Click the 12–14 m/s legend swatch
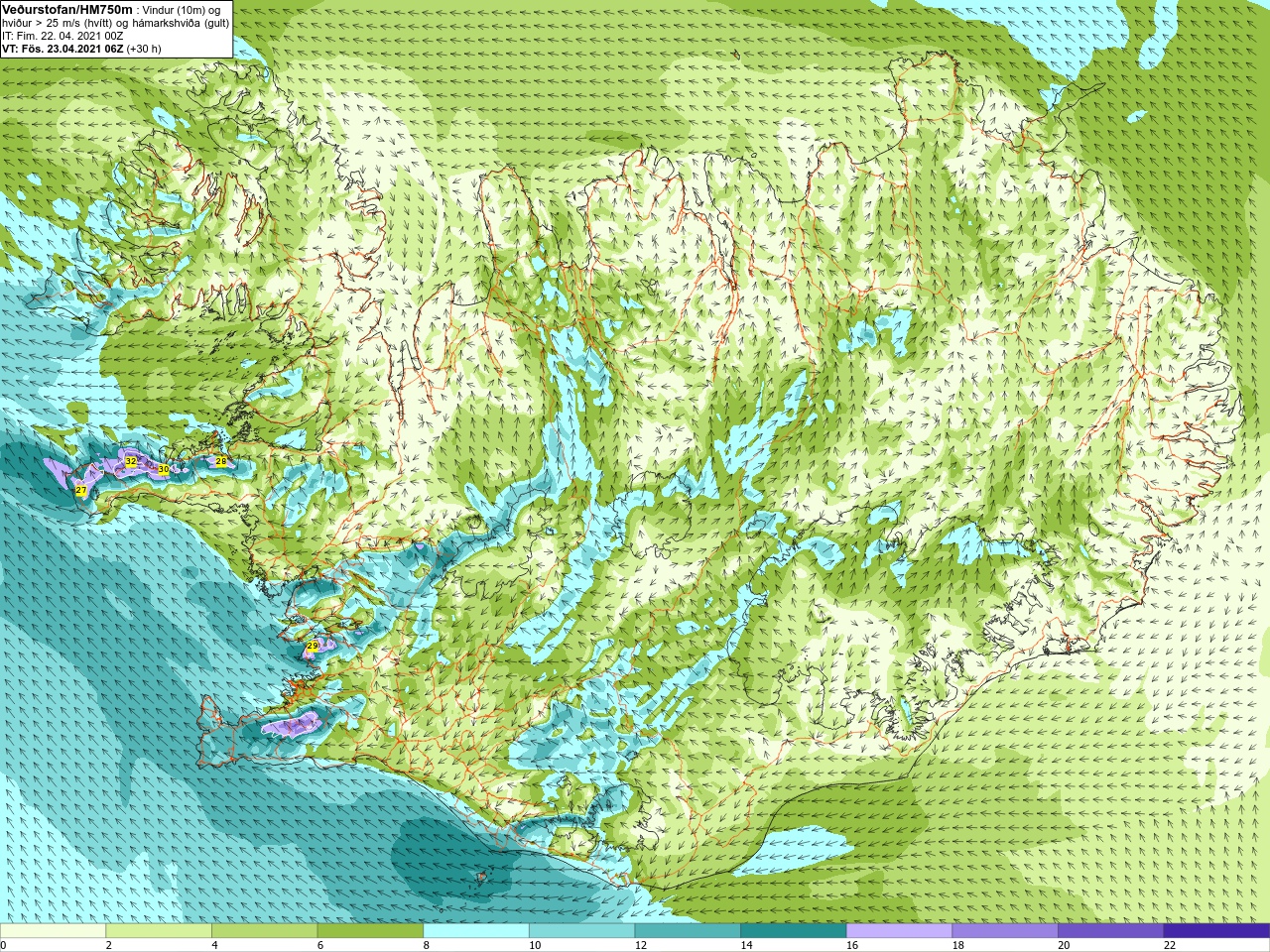The image size is (1270, 952). 688,931
